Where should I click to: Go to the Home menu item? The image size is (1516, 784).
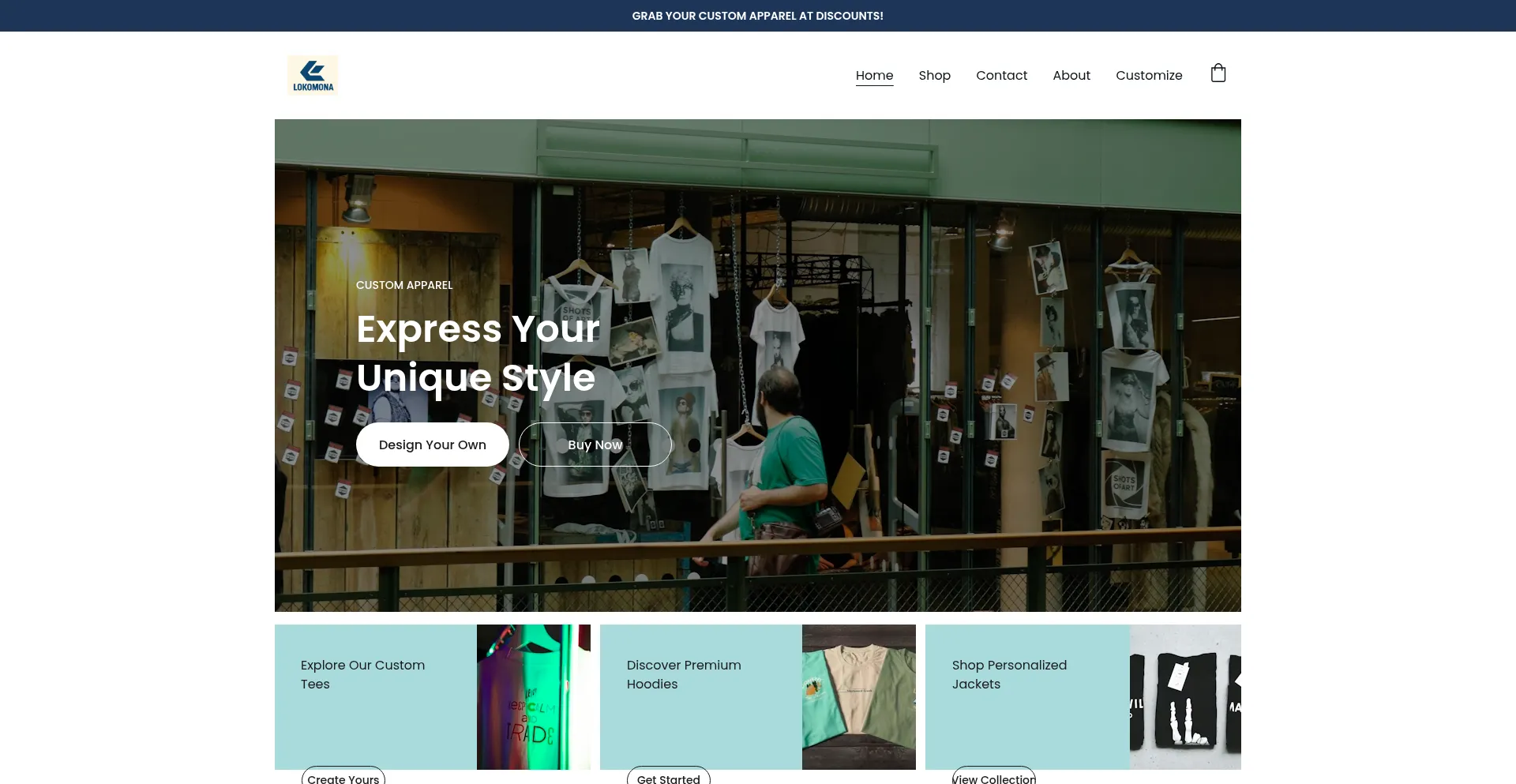tap(874, 76)
